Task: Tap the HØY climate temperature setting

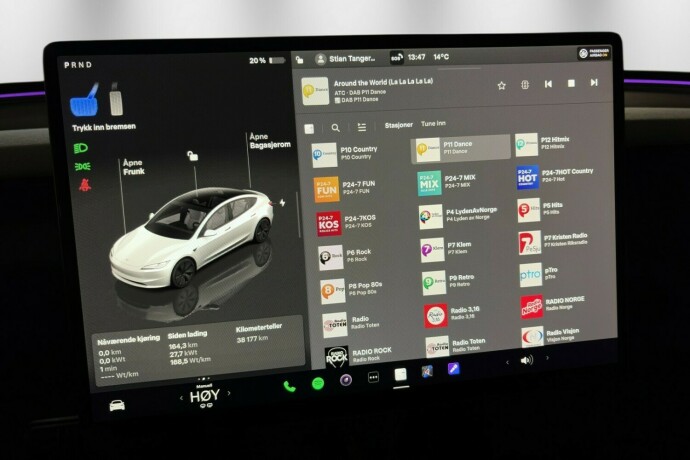Action: click(x=204, y=396)
